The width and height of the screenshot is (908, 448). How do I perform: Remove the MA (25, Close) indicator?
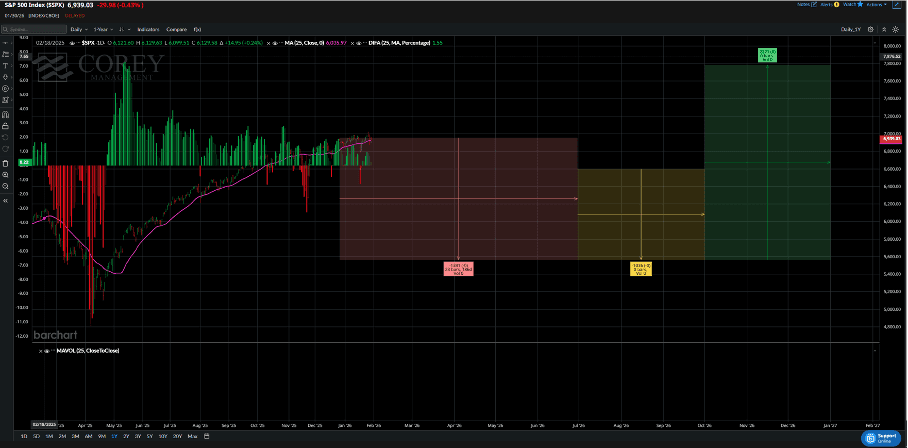[x=268, y=42]
